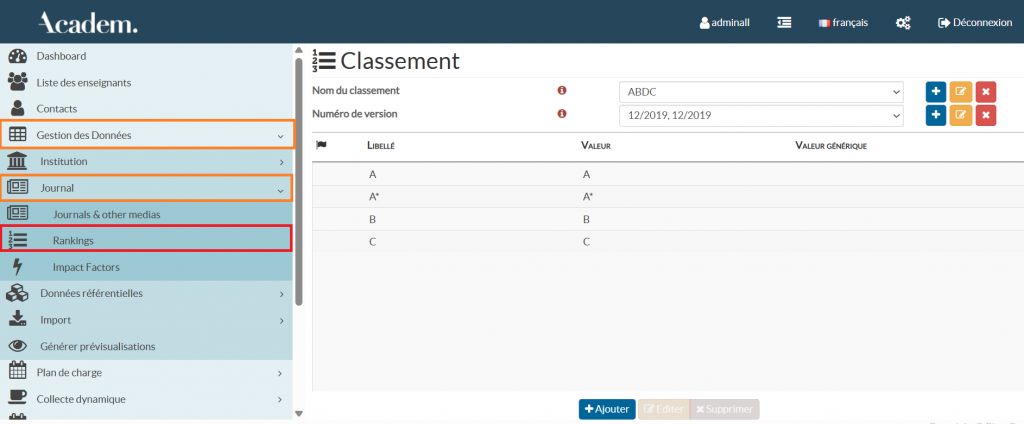Click the red info icon for Nom du classement
Viewport: 1024px width, 424px height.
point(562,91)
